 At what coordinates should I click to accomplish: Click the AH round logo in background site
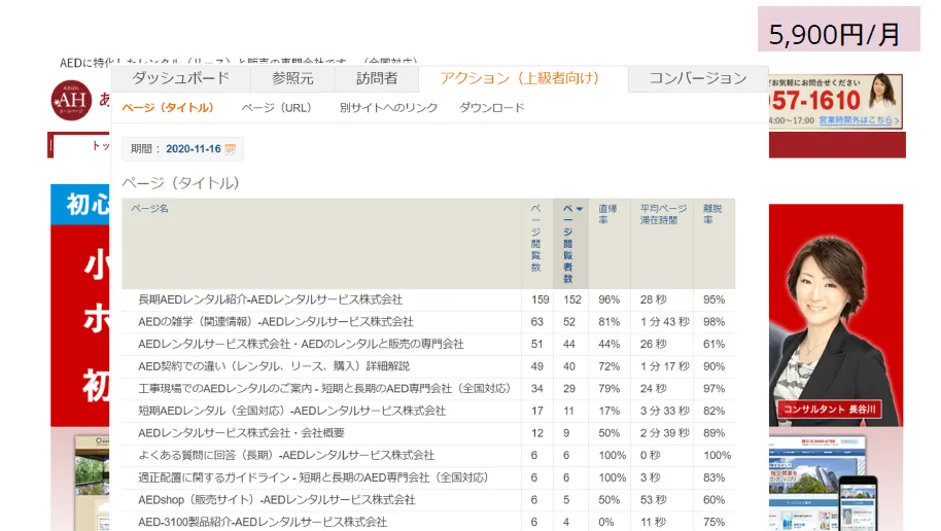click(71, 100)
